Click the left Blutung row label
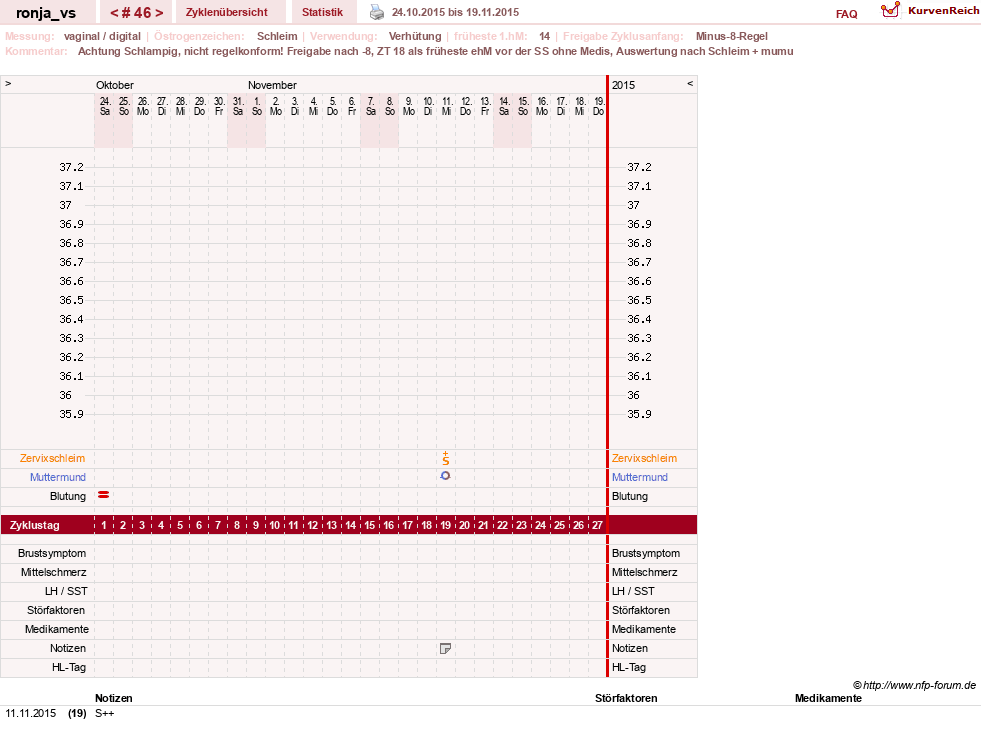Image resolution: width=981 pixels, height=737 pixels. click(x=68, y=496)
